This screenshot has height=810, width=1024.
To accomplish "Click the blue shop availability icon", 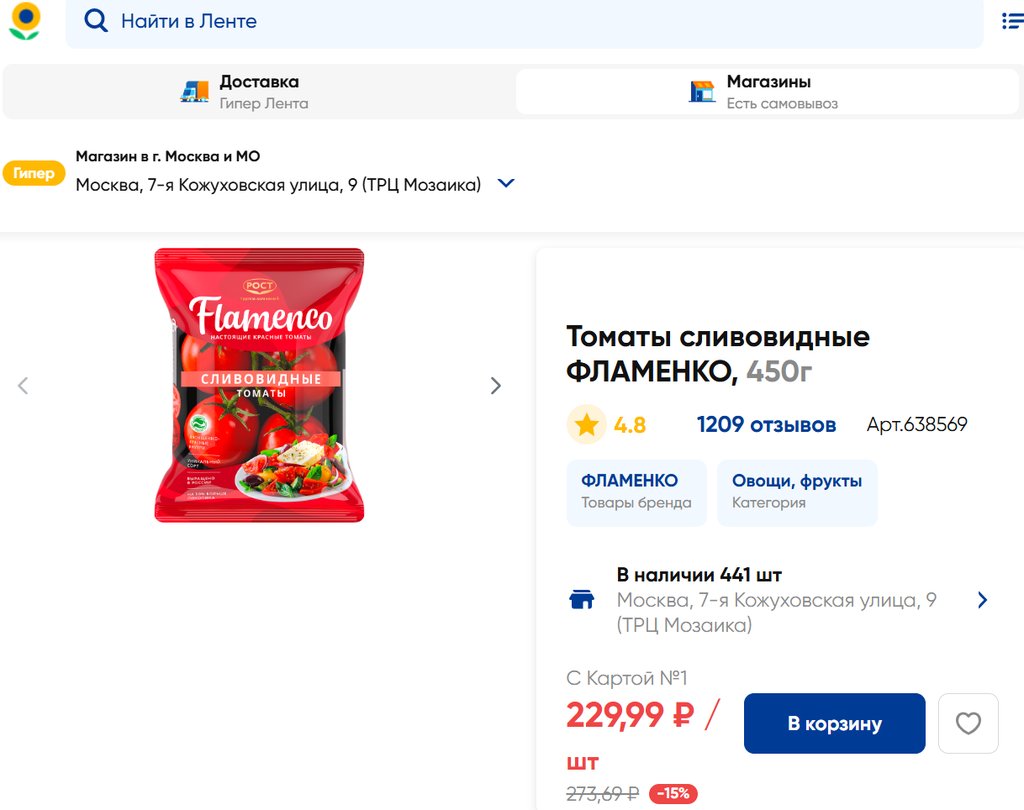I will (581, 600).
